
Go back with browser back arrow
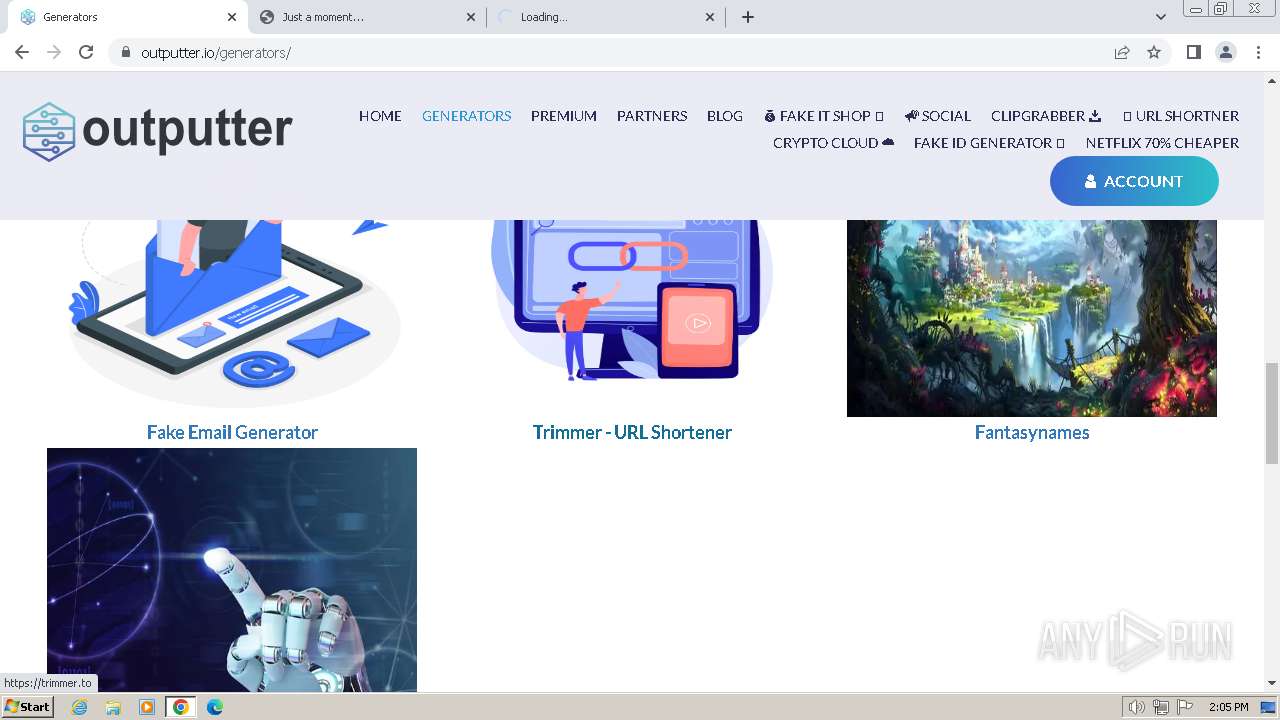click(x=22, y=52)
